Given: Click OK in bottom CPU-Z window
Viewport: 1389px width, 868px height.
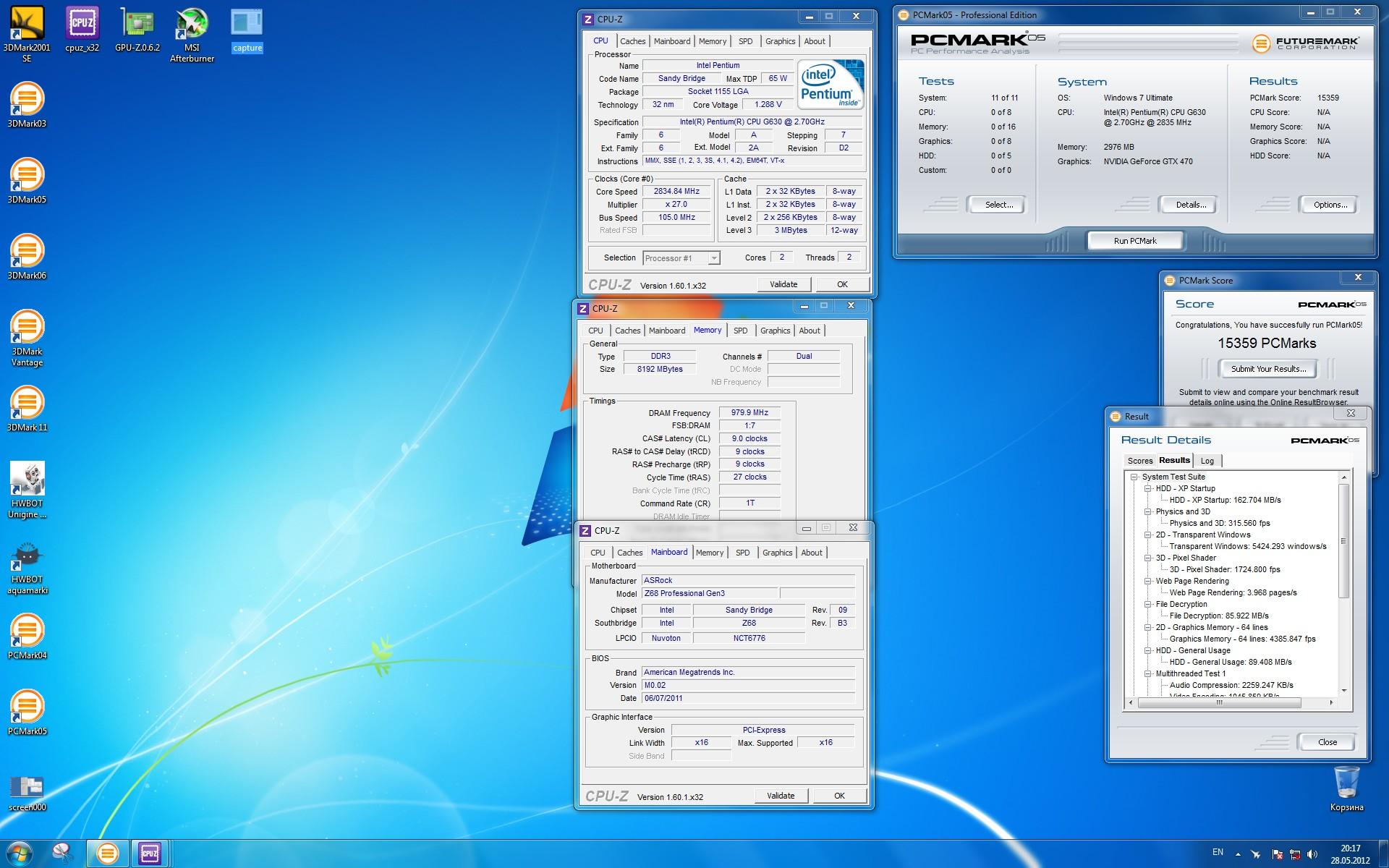Looking at the screenshot, I should (839, 796).
